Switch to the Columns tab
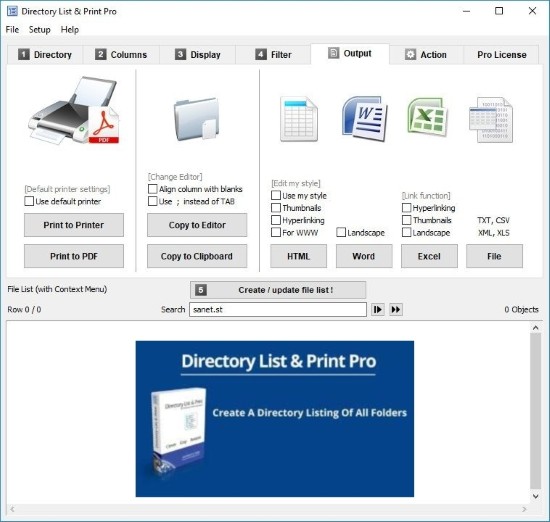550x522 pixels. click(121, 55)
